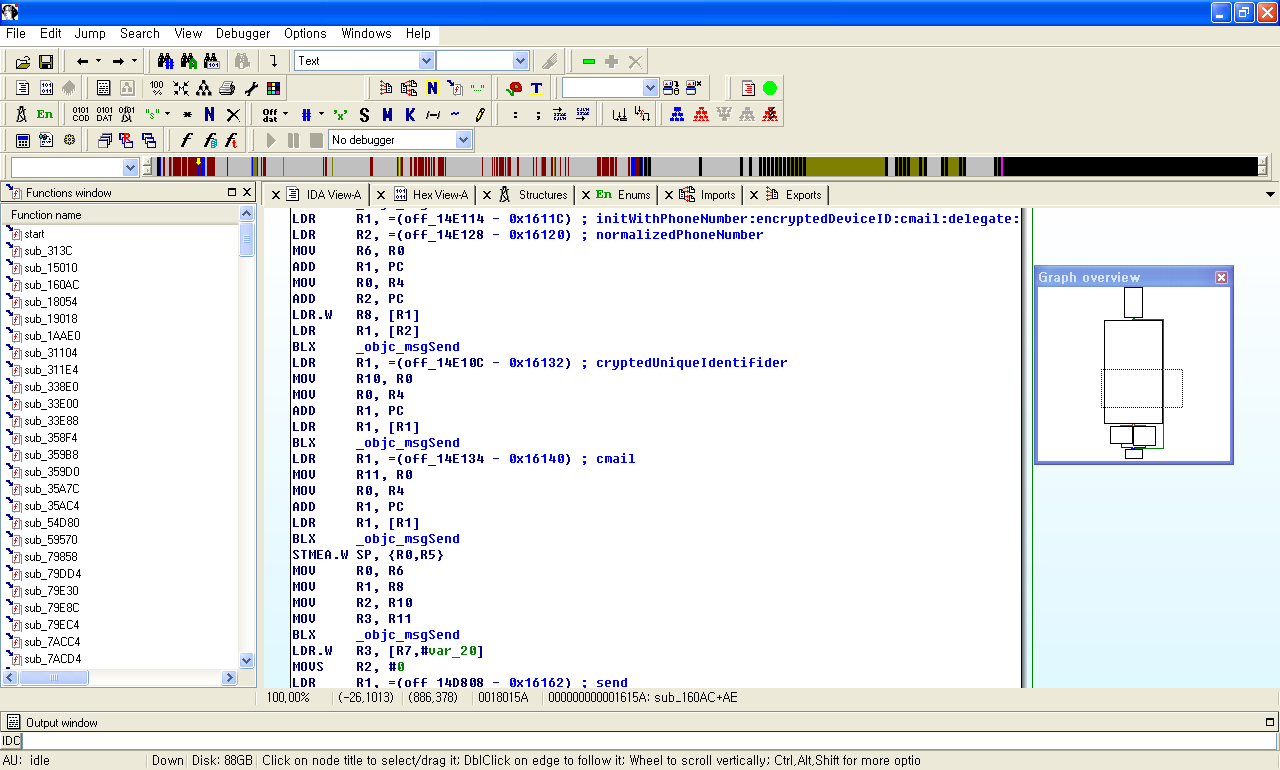Expand the Text search type dropdown
This screenshot has width=1280, height=770.
click(427, 61)
